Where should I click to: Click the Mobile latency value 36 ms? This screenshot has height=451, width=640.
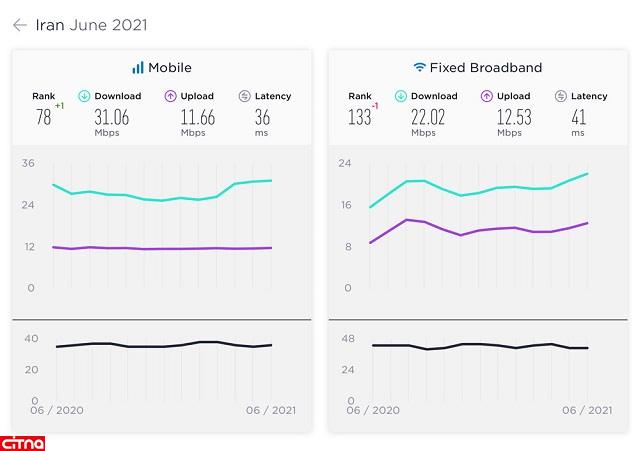(x=262, y=119)
